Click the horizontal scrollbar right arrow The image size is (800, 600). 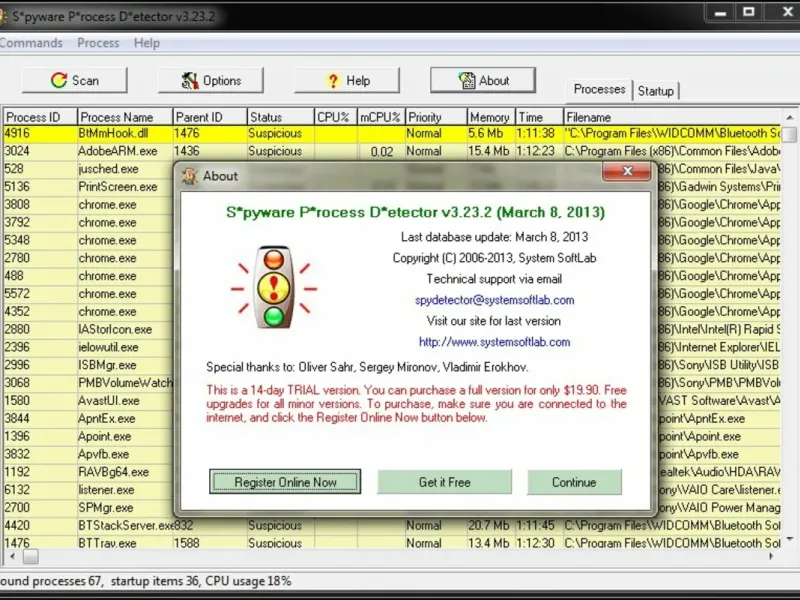(x=771, y=556)
